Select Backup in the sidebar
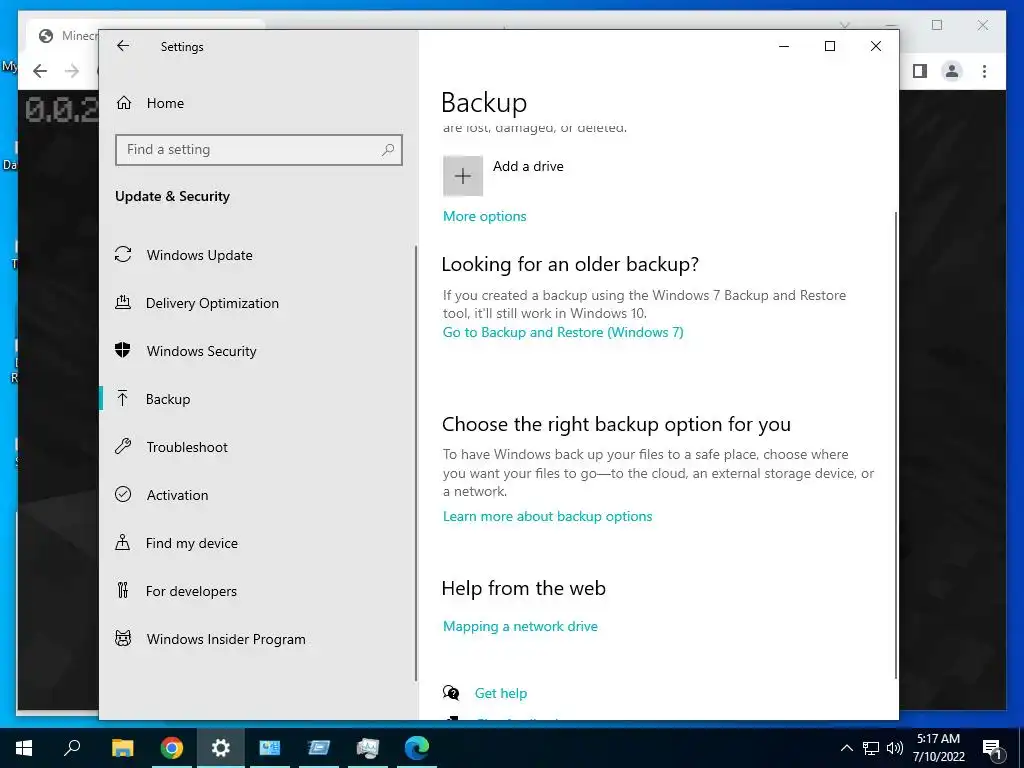The image size is (1024, 768). point(168,399)
